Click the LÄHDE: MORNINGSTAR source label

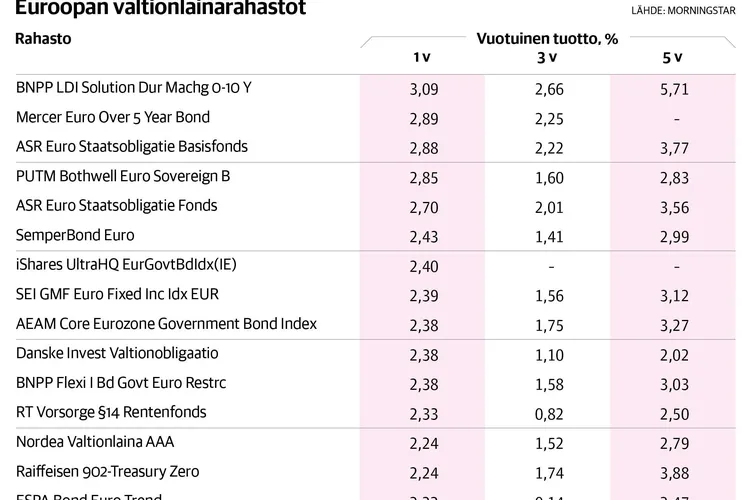tap(688, 11)
